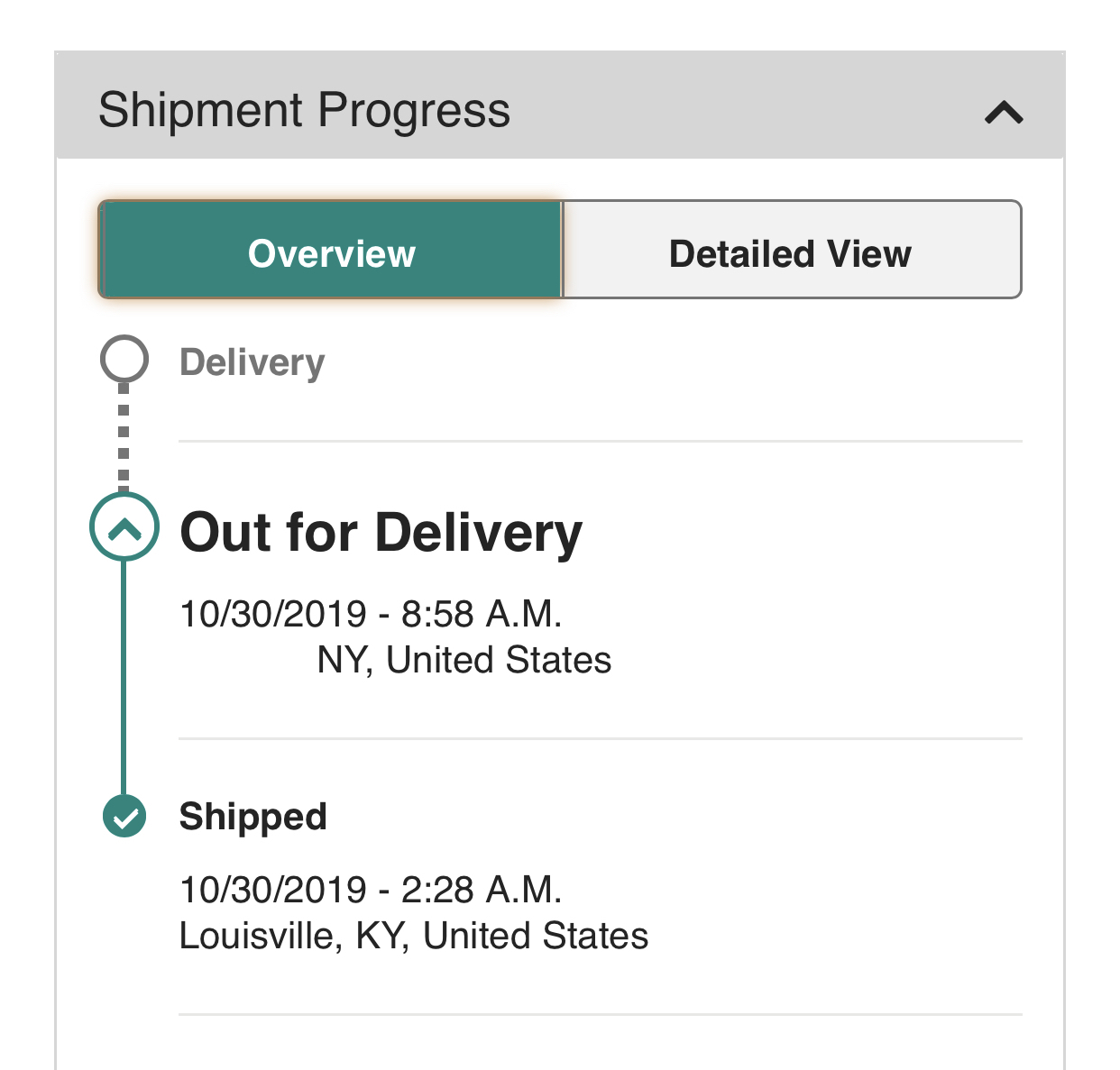Select the Delivery step label

252,362
